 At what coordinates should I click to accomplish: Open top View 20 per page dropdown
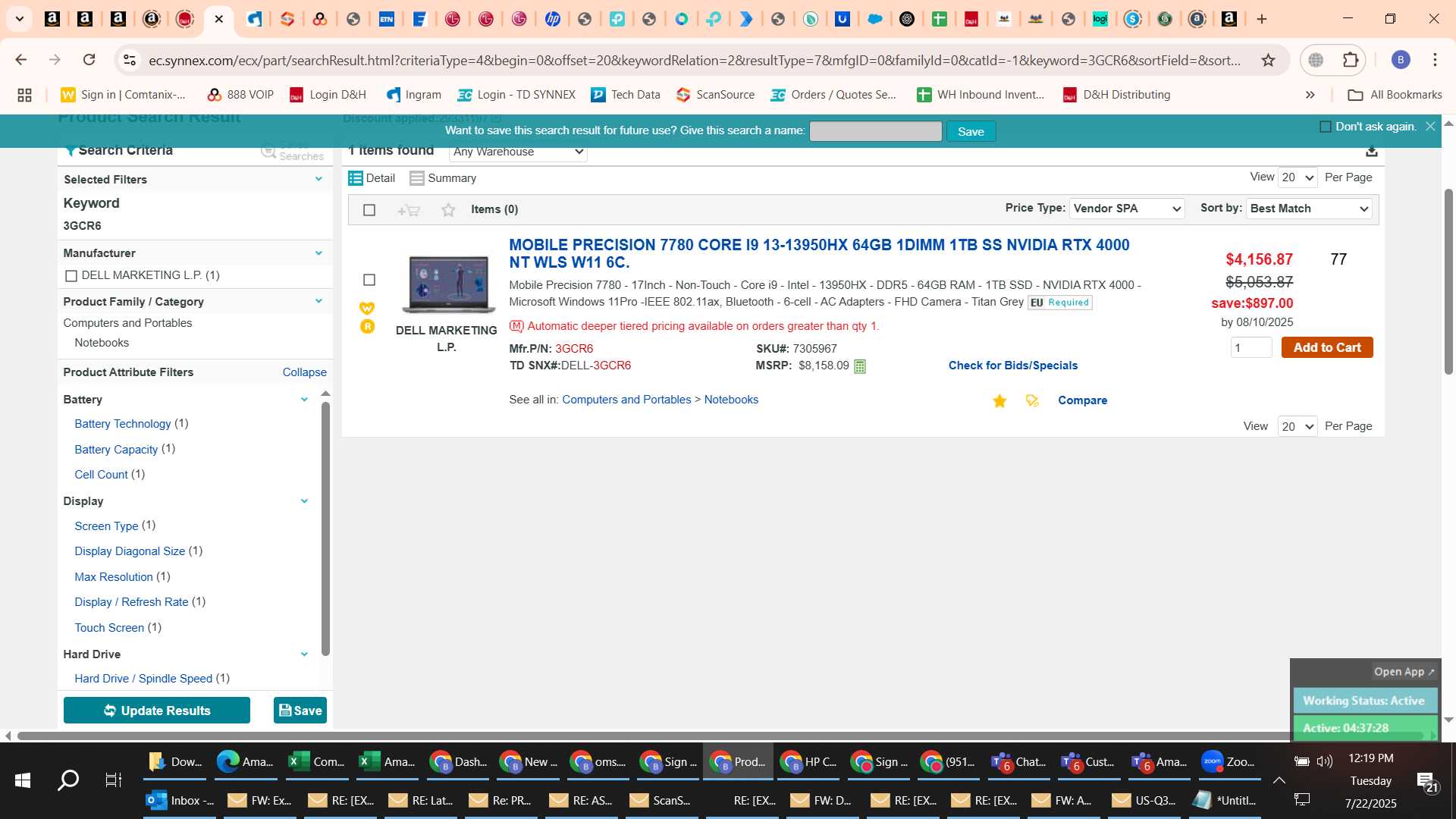pos(1298,177)
